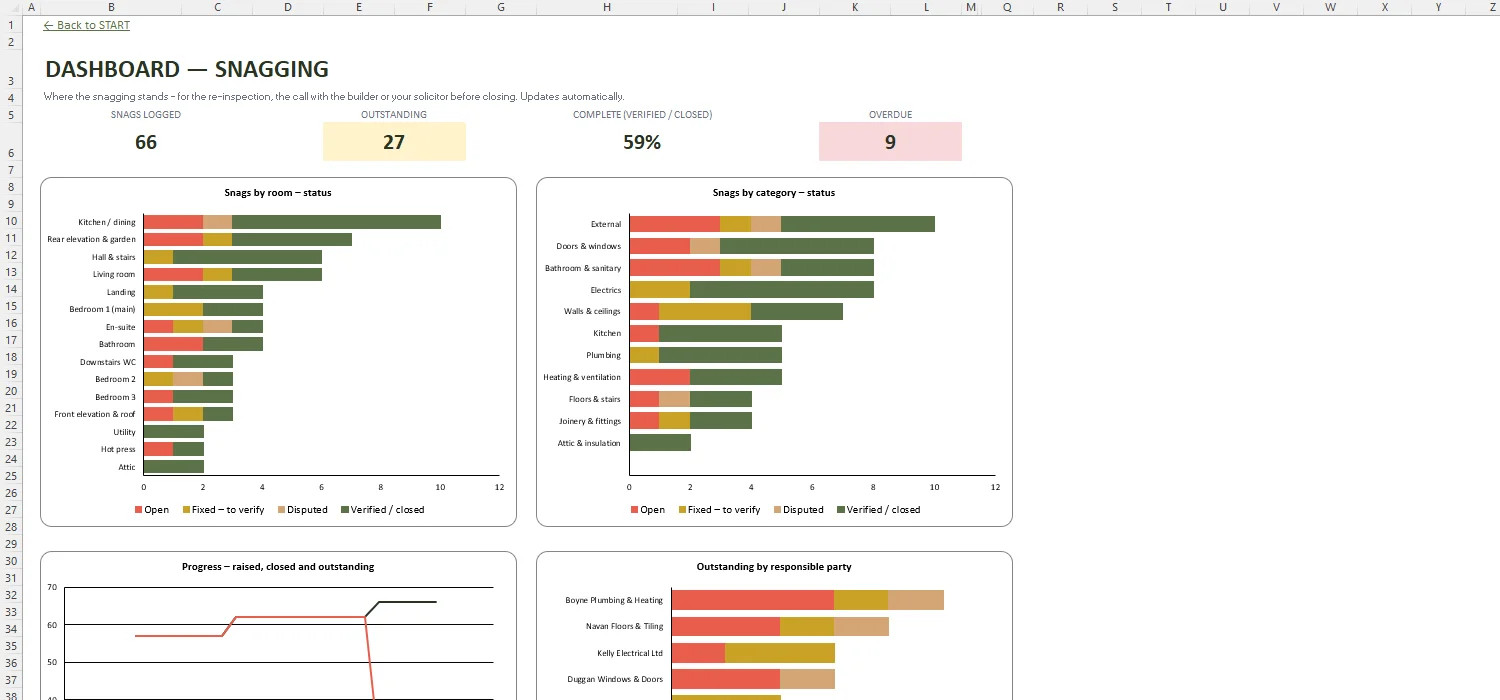Click 'Verified / closed' legend in category chart
This screenshot has width=1500, height=700.
pyautogui.click(x=878, y=510)
